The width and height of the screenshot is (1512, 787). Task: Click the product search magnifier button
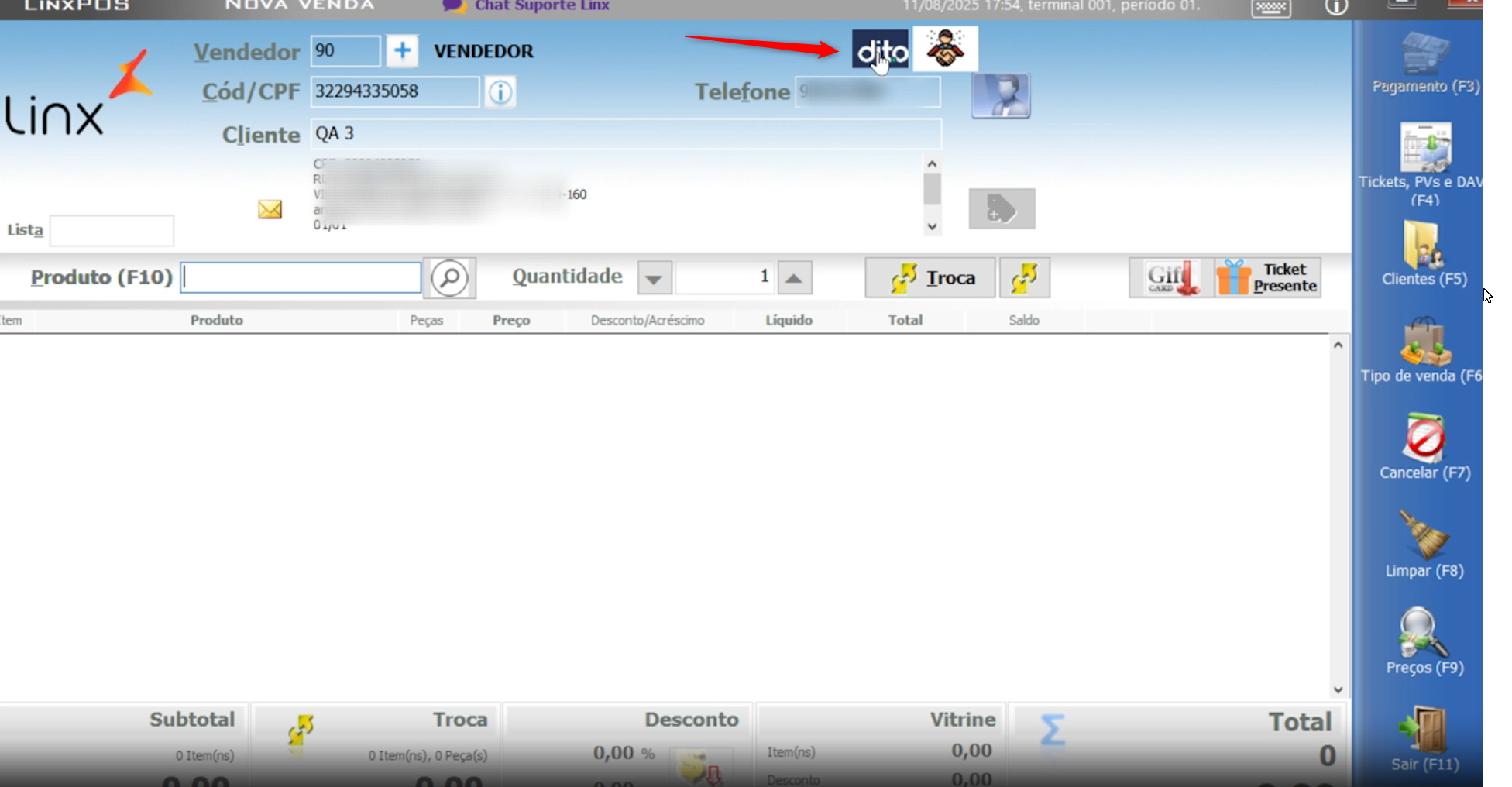(450, 277)
